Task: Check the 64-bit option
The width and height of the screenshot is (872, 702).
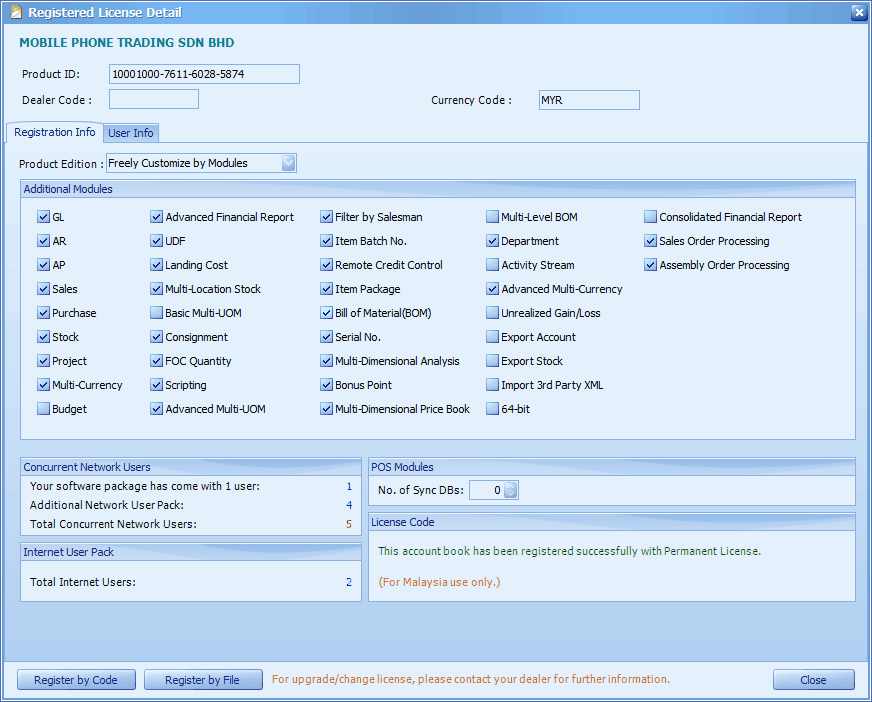Action: click(x=492, y=409)
